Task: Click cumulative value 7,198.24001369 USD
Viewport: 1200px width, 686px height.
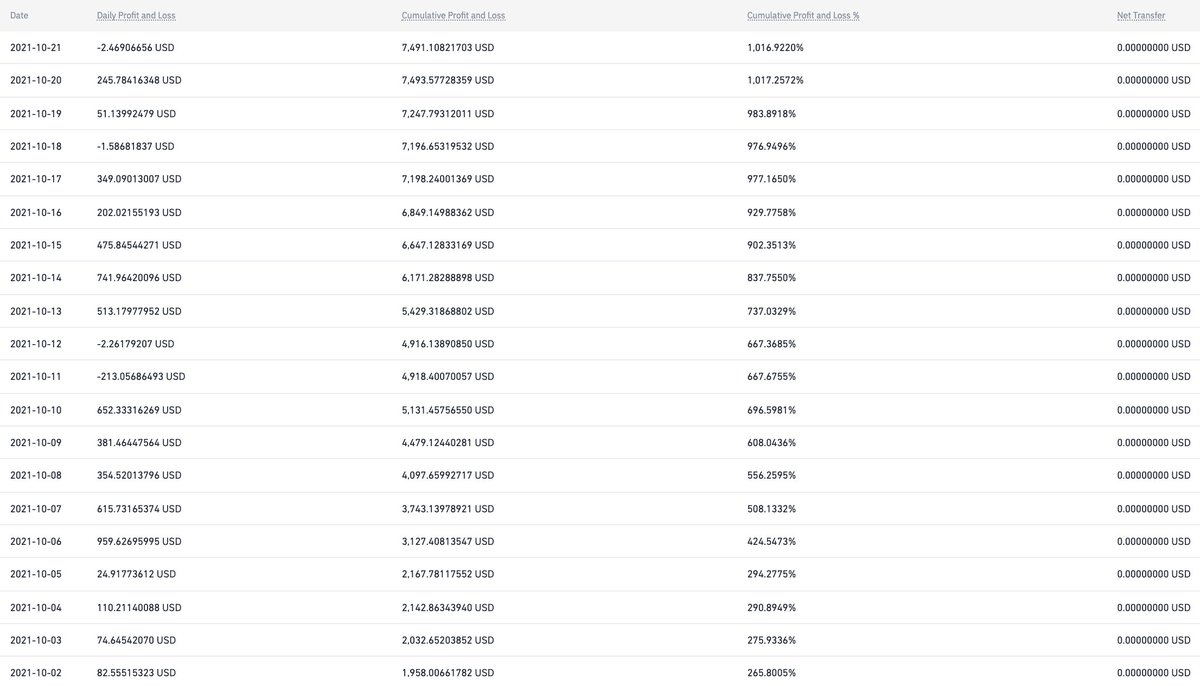Action: pyautogui.click(x=447, y=179)
